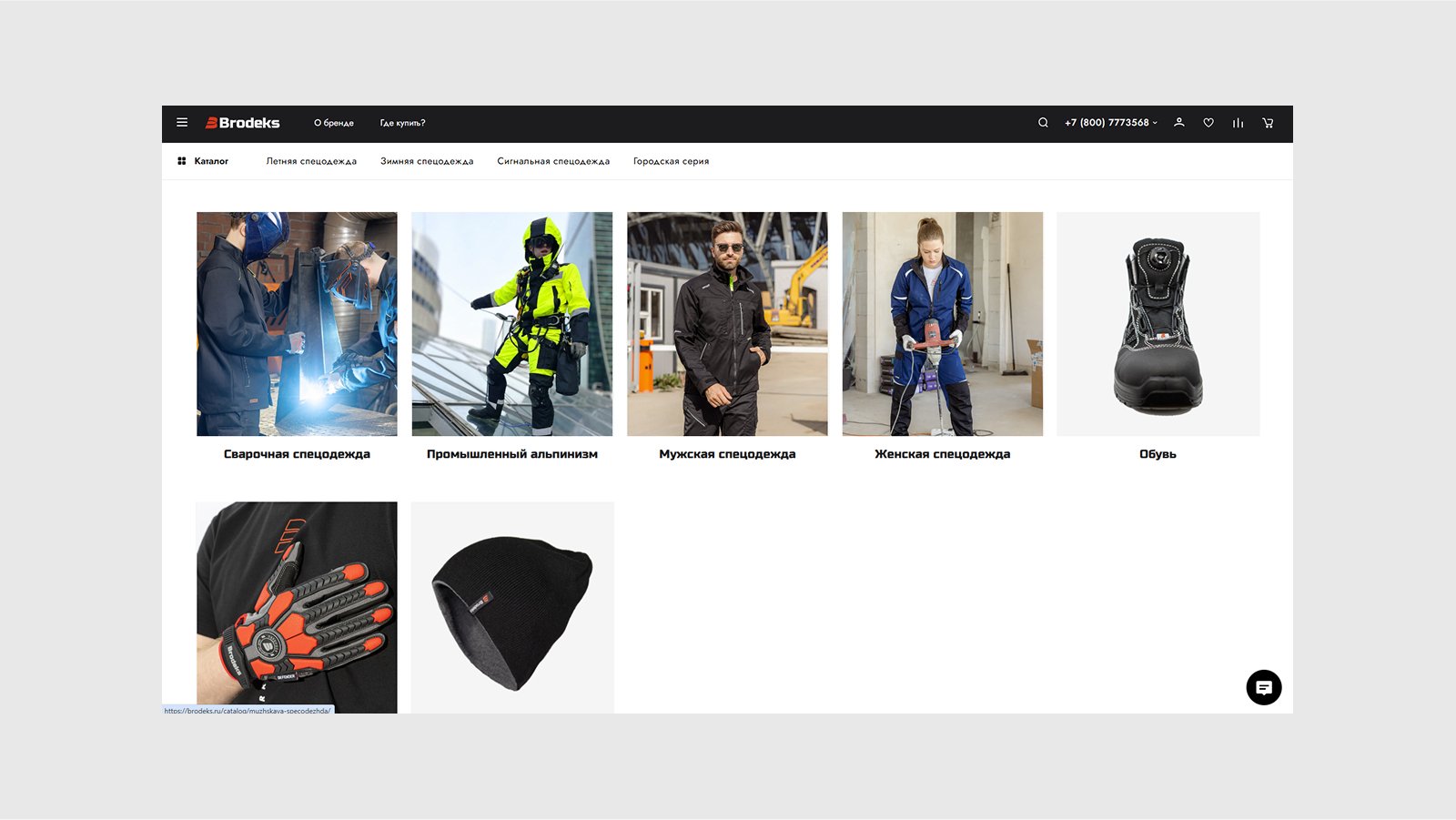The image size is (1456, 820).
Task: Open the shopping cart icon
Action: click(1268, 123)
